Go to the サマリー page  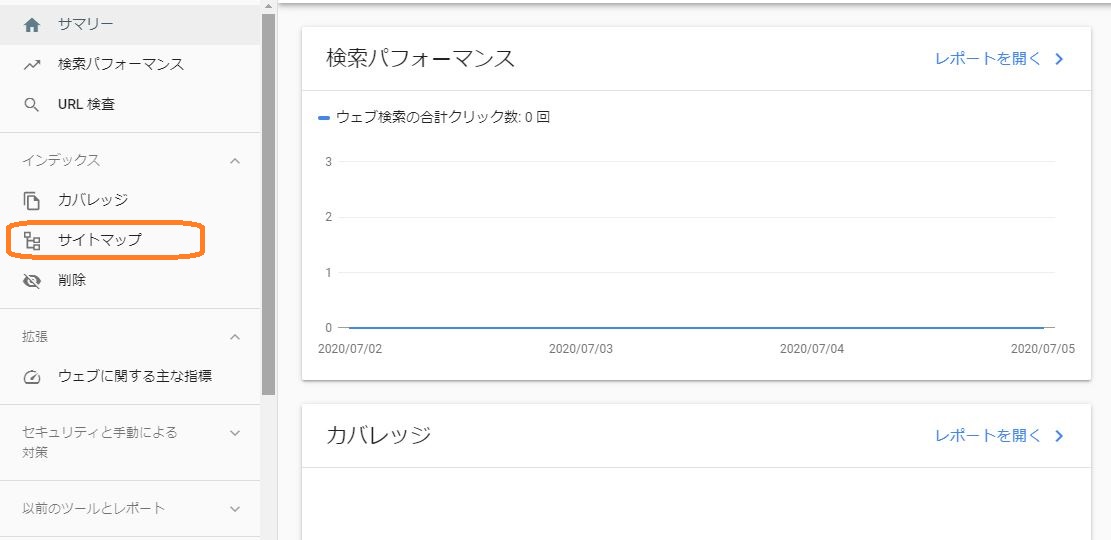click(130, 25)
